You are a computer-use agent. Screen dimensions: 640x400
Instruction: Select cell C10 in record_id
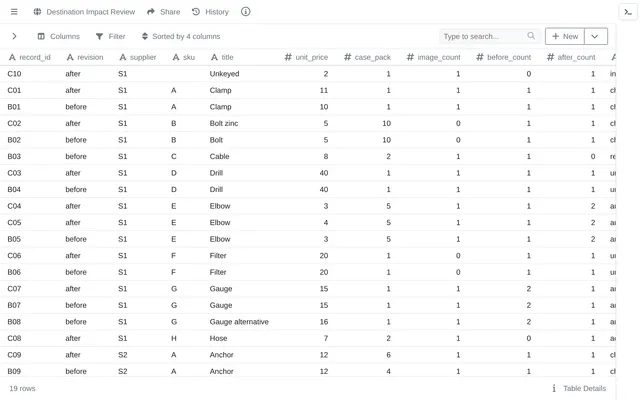(29, 74)
